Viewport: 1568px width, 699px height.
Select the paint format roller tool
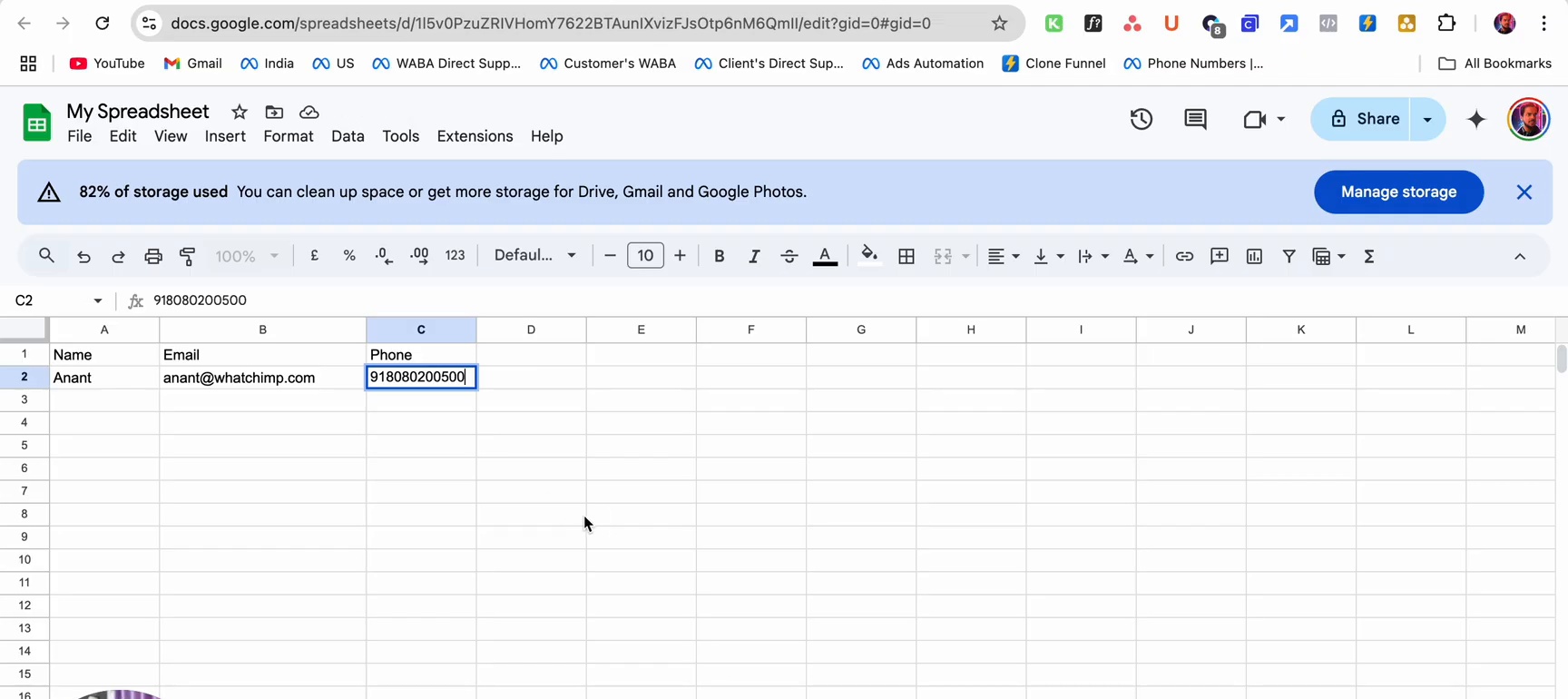188,256
